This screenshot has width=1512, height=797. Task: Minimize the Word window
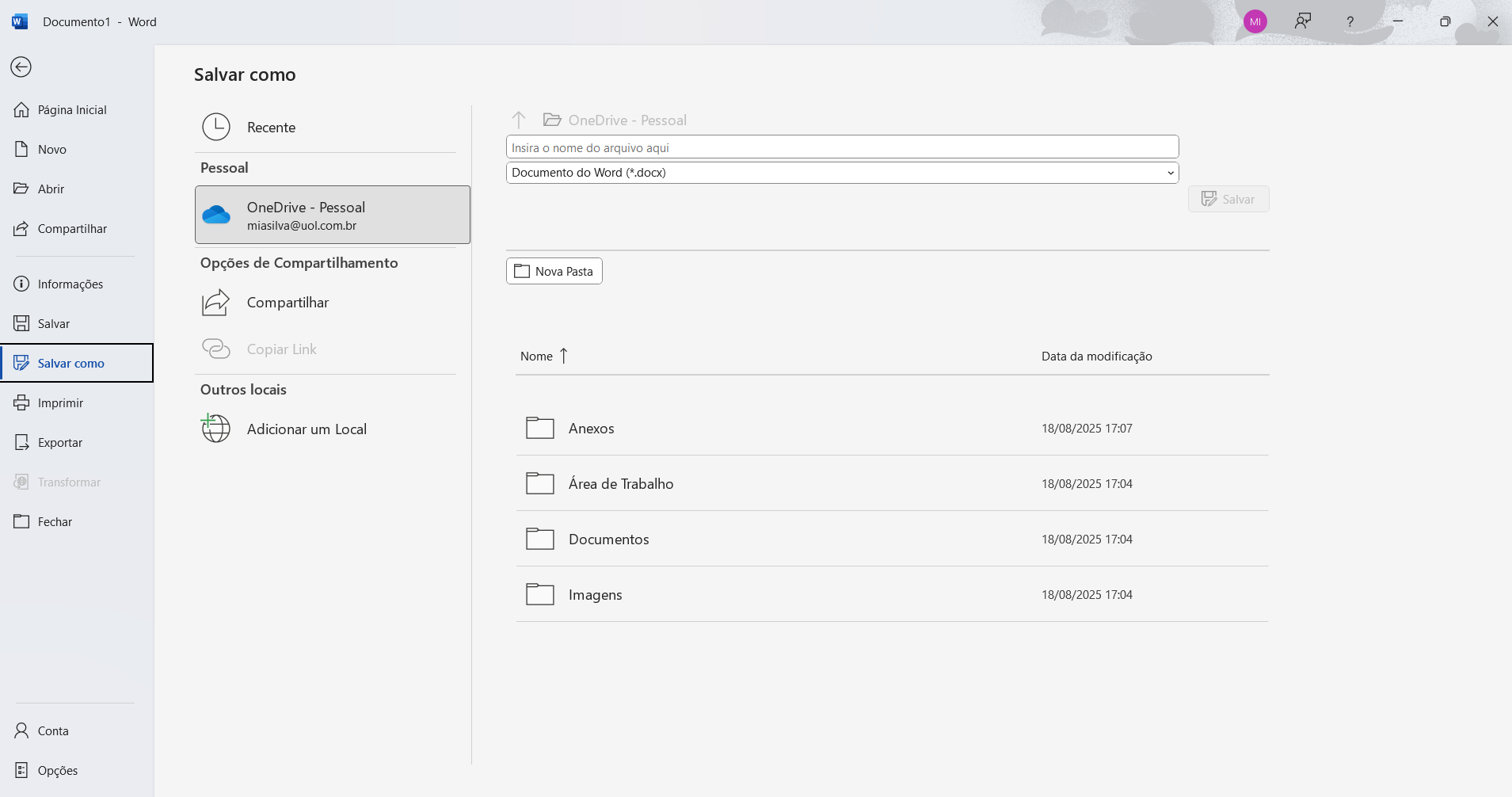1398,21
